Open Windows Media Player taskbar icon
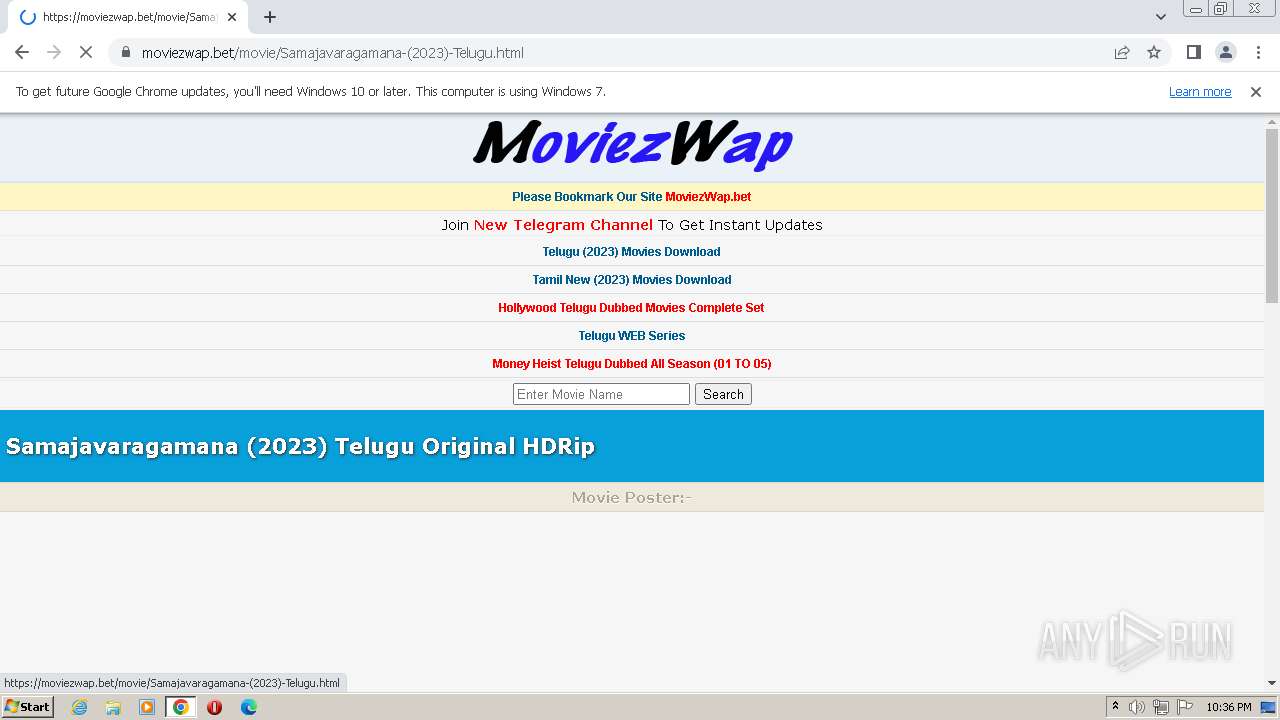The image size is (1280, 720). click(147, 707)
